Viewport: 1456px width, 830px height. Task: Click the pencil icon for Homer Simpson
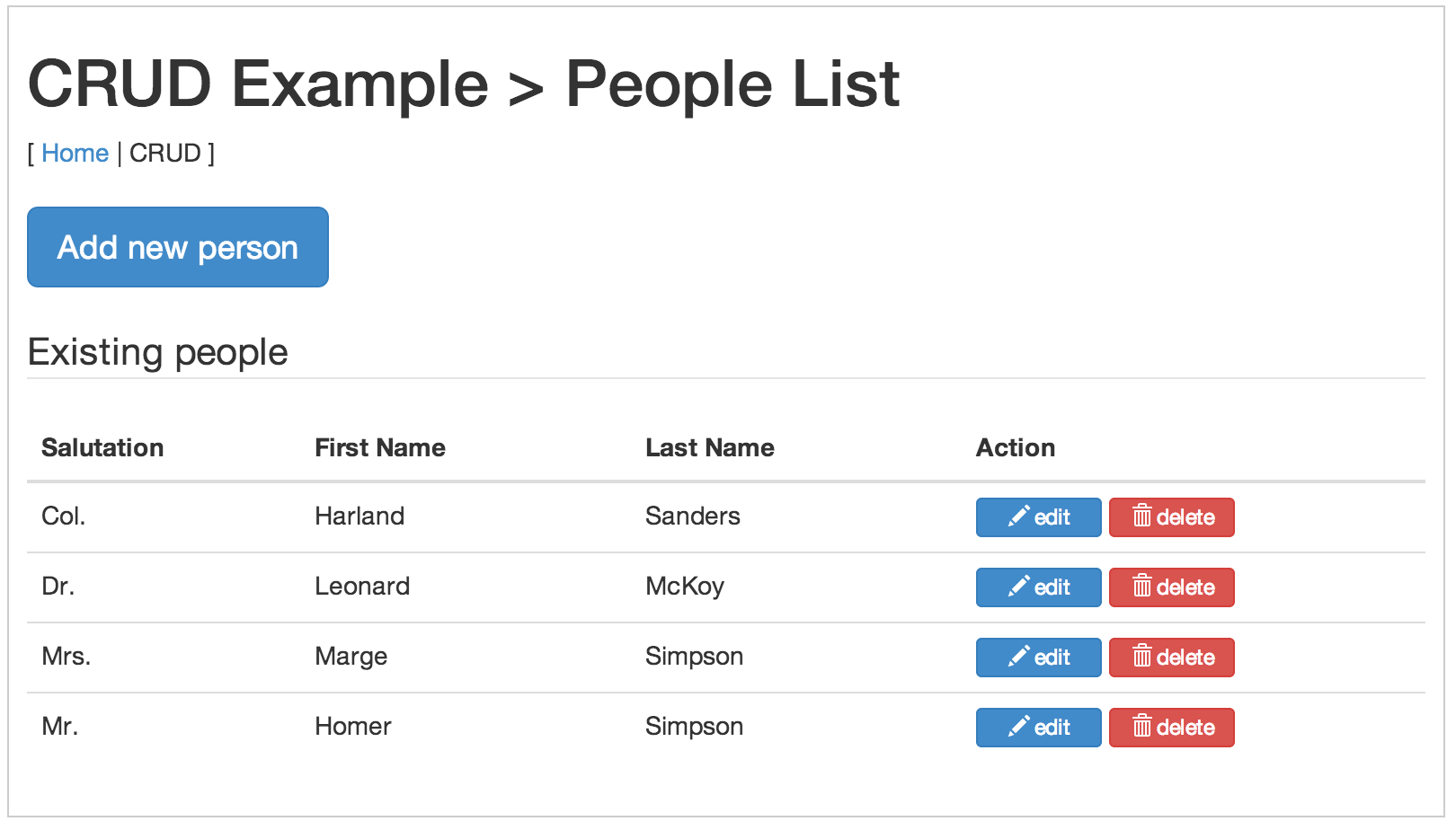click(1018, 727)
